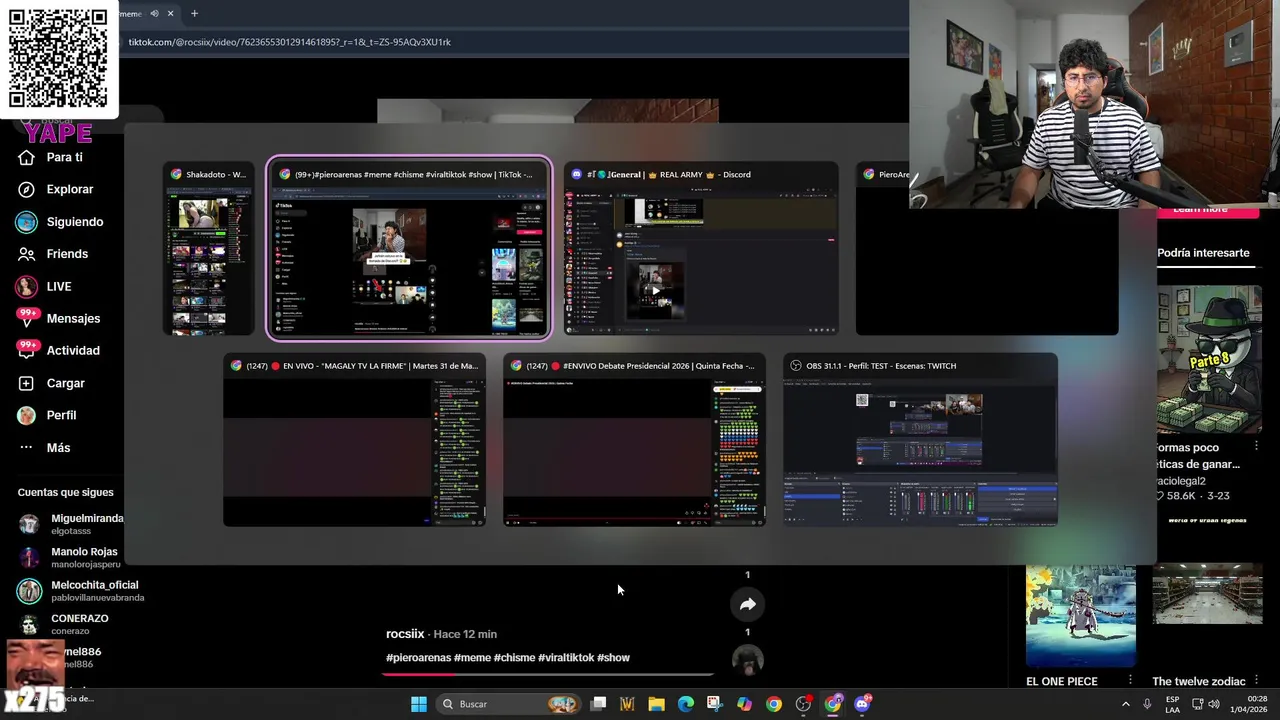1280x720 pixels.
Task: Click the TikTok URL address bar
Action: [289, 42]
